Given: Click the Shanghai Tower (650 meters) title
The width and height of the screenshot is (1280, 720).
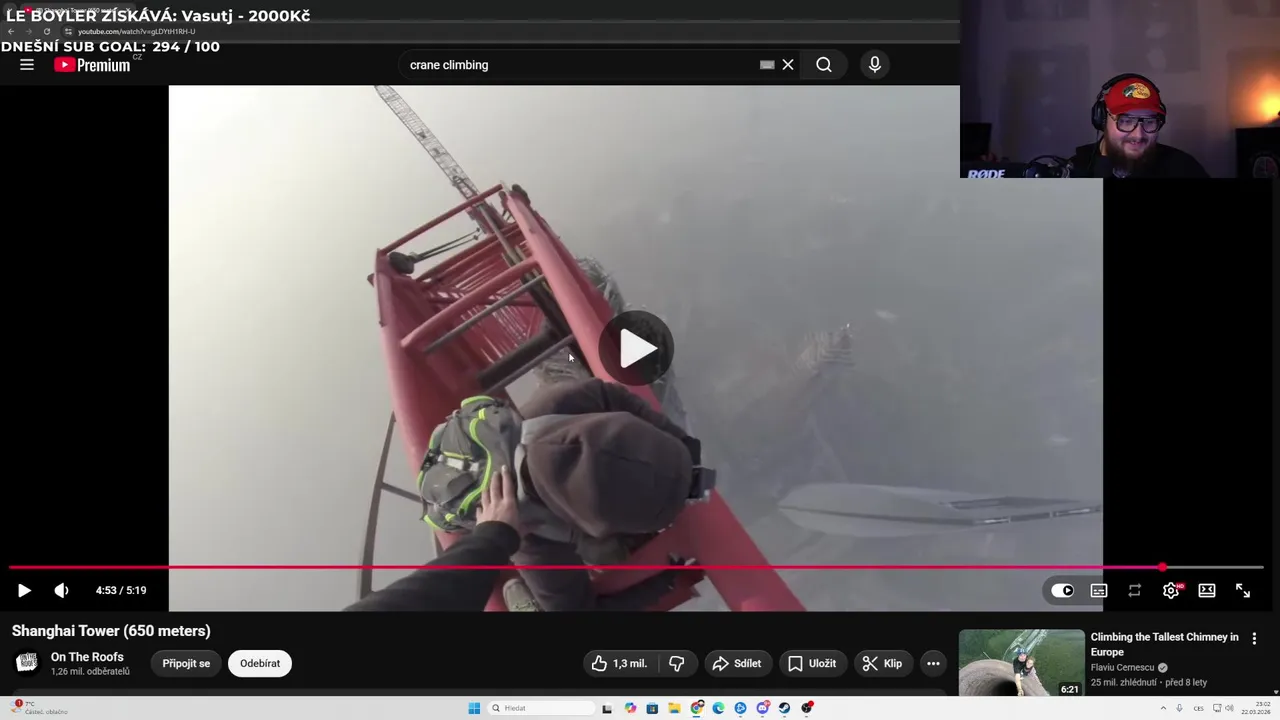Looking at the screenshot, I should (x=111, y=631).
